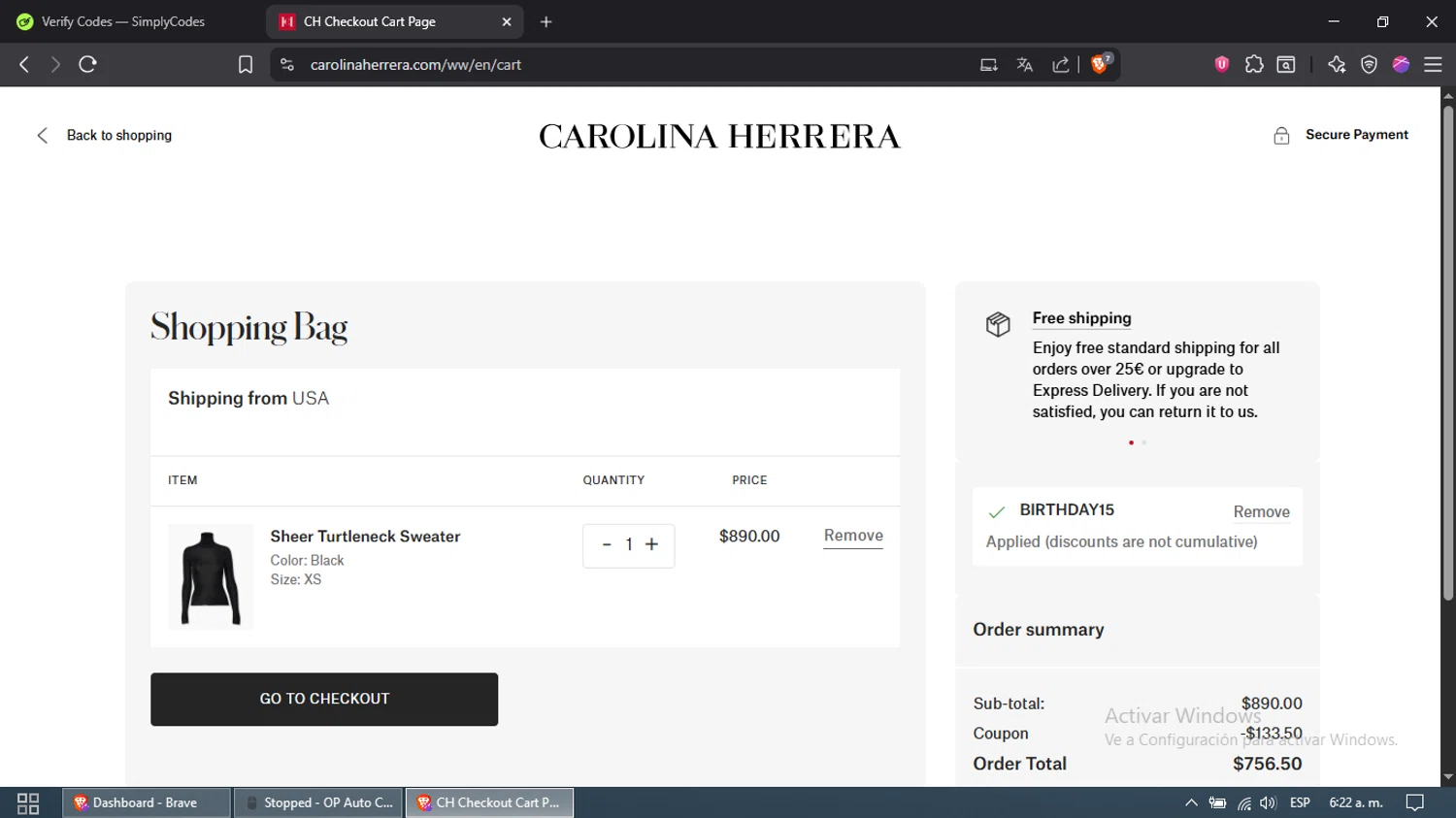Open the volume tray icon
Image resolution: width=1456 pixels, height=818 pixels.
1268,803
